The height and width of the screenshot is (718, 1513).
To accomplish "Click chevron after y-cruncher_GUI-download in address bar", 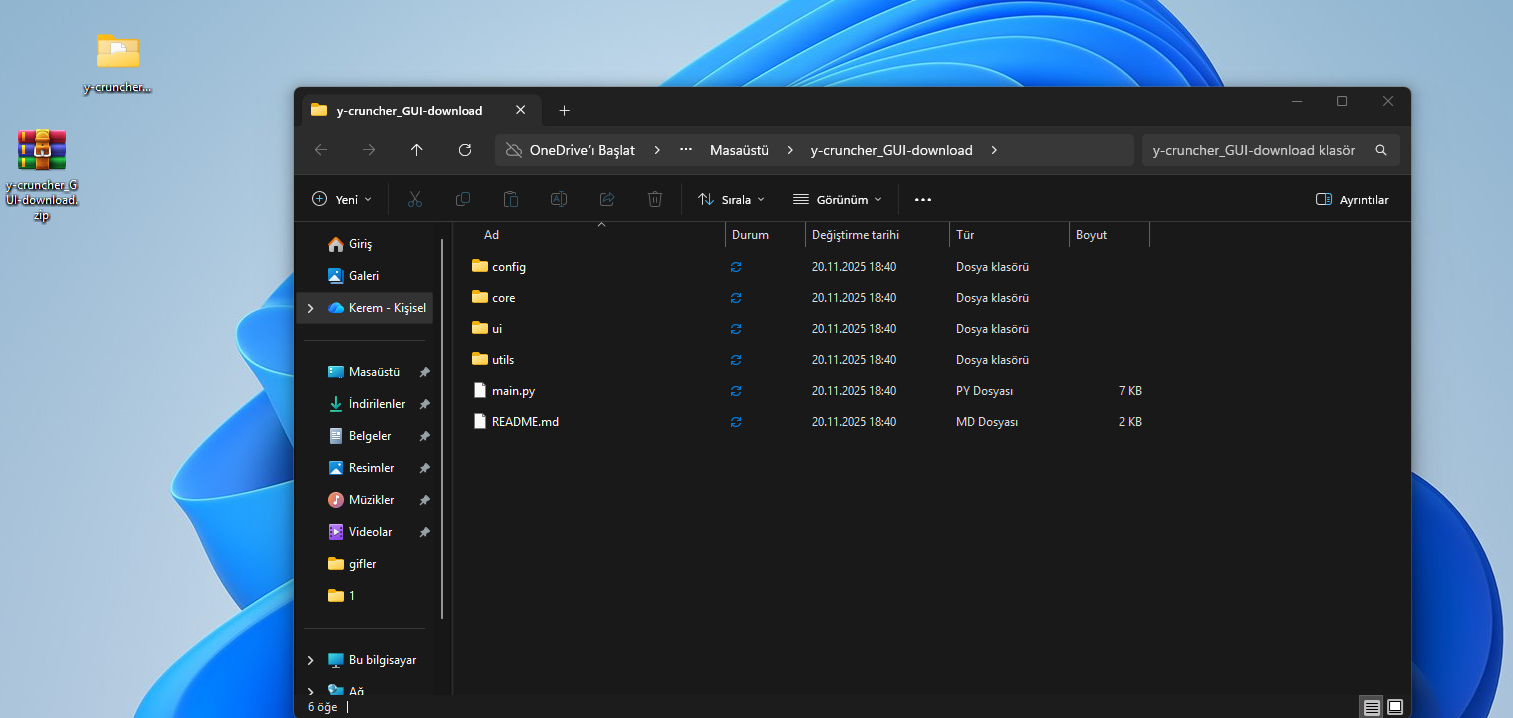I will click(994, 150).
